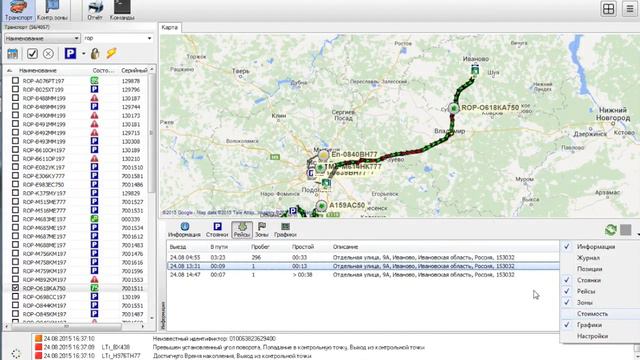The height and width of the screenshot is (360, 640).
Task: Click the Зоны flag tab icon
Action: tap(262, 230)
